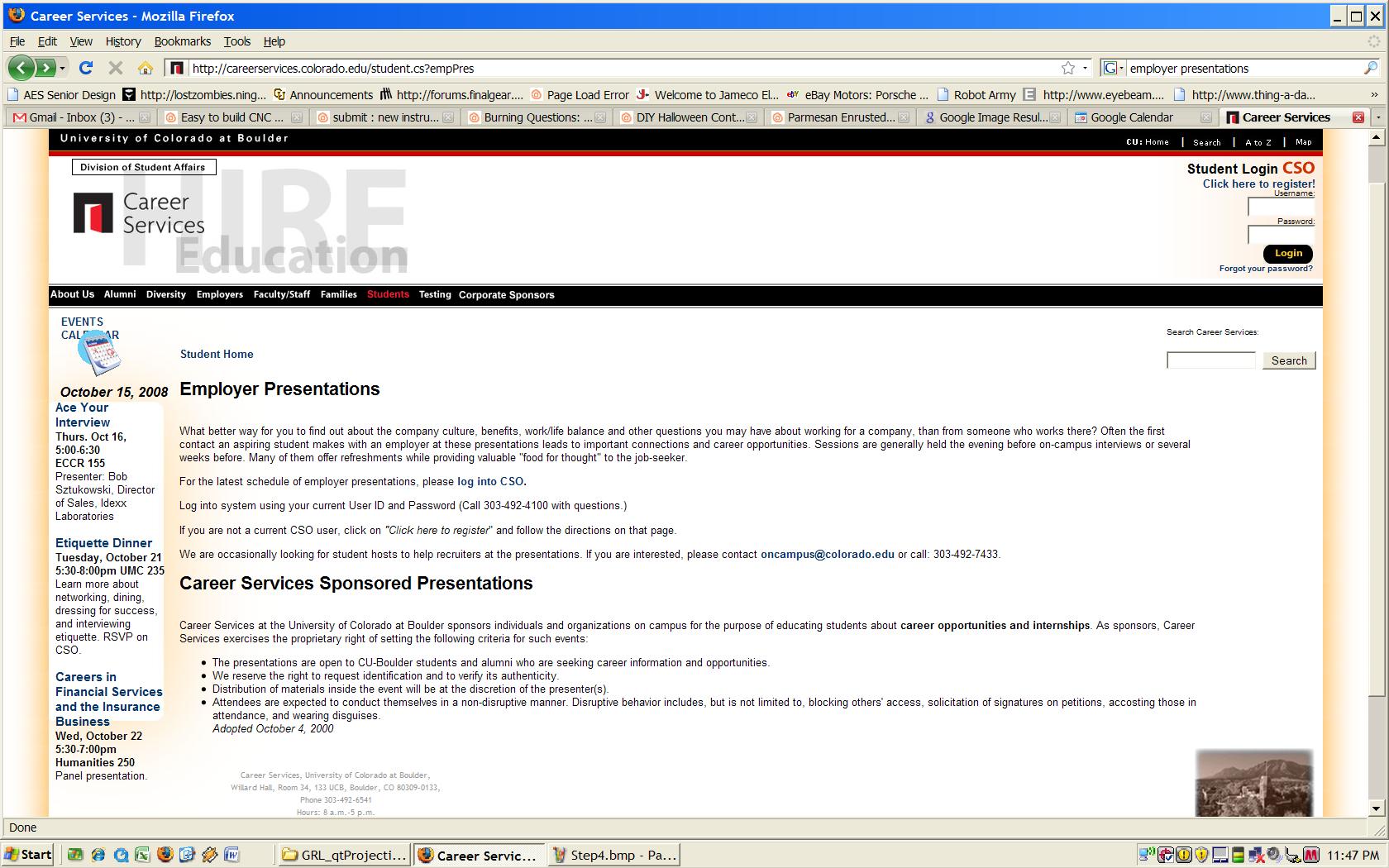Image resolution: width=1389 pixels, height=868 pixels.
Task: Switch to the Google Image Results tab
Action: [x=991, y=117]
